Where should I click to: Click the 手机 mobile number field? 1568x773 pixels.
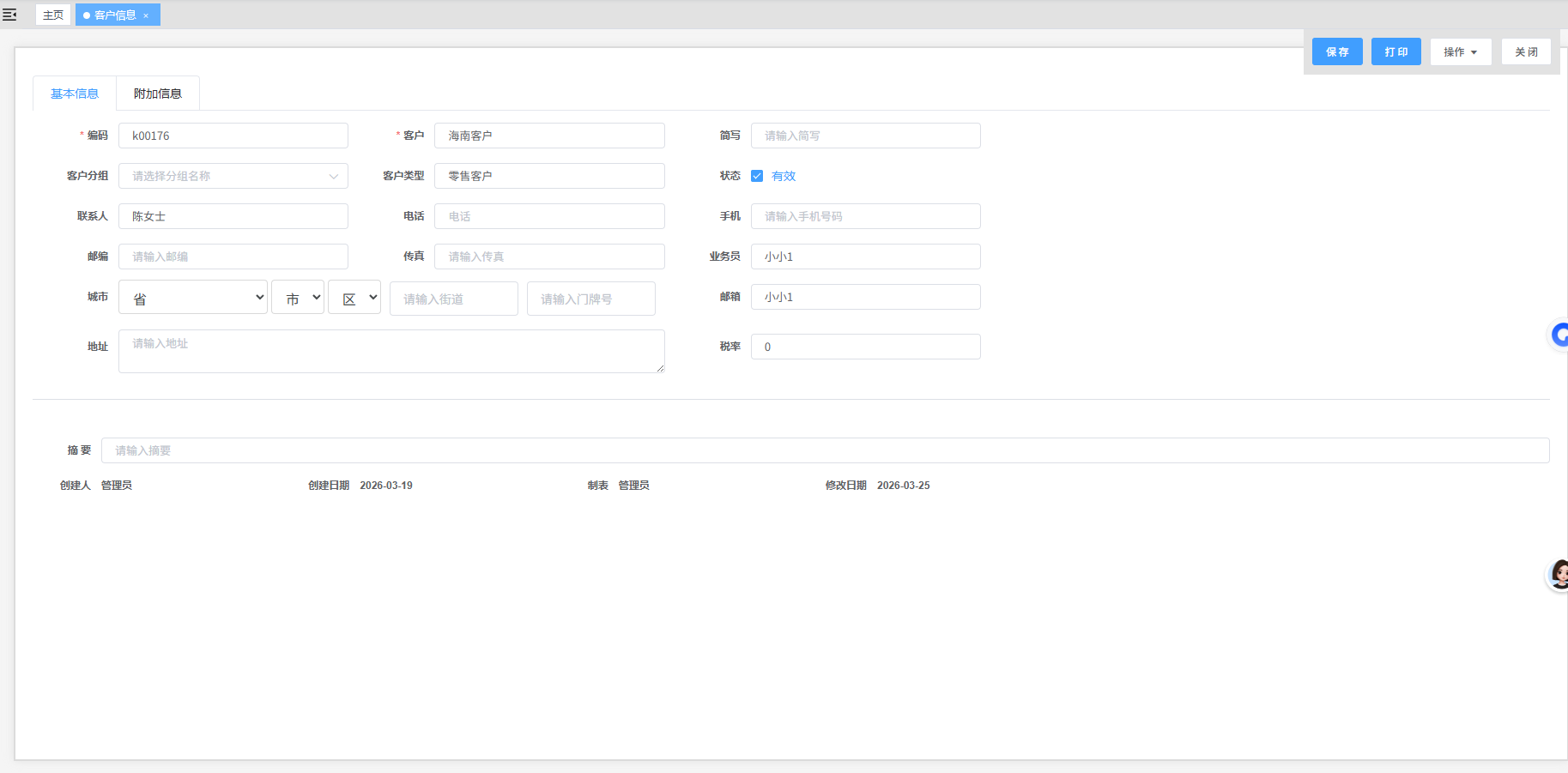[x=865, y=216]
